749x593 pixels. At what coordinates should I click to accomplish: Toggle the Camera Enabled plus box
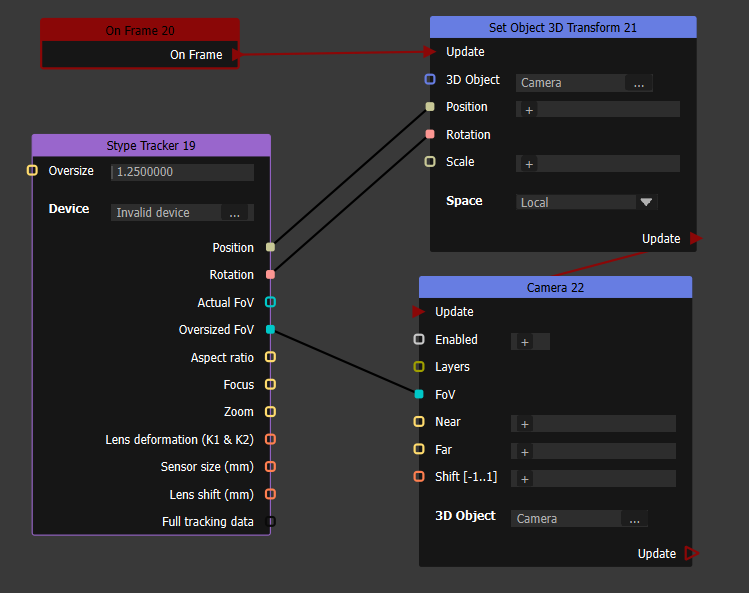[525, 342]
